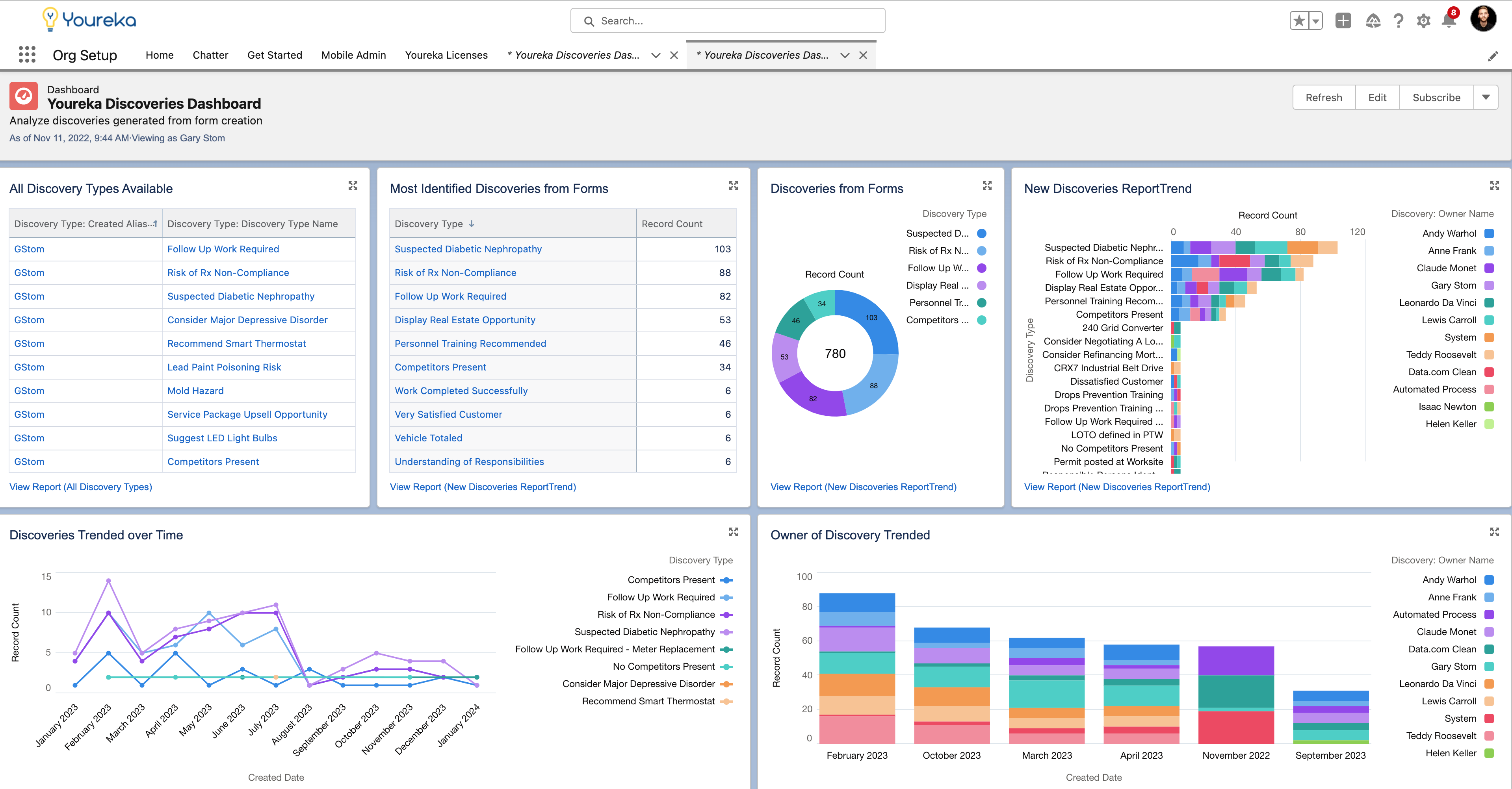Open View Report link under Most Identified Discoveries
Image resolution: width=1512 pixels, height=789 pixels.
pos(483,487)
